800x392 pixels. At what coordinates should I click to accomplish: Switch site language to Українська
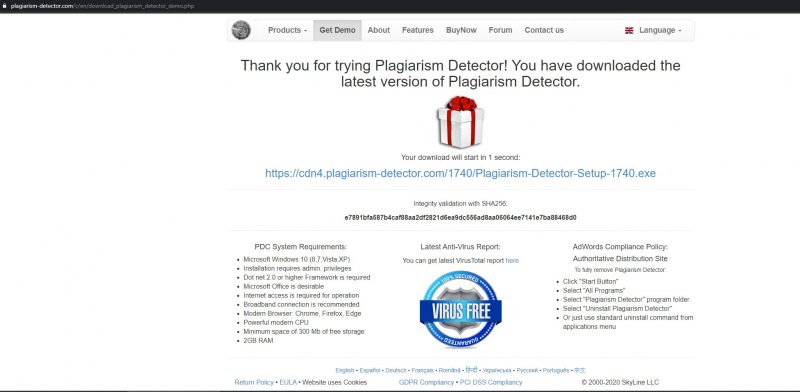(497, 370)
